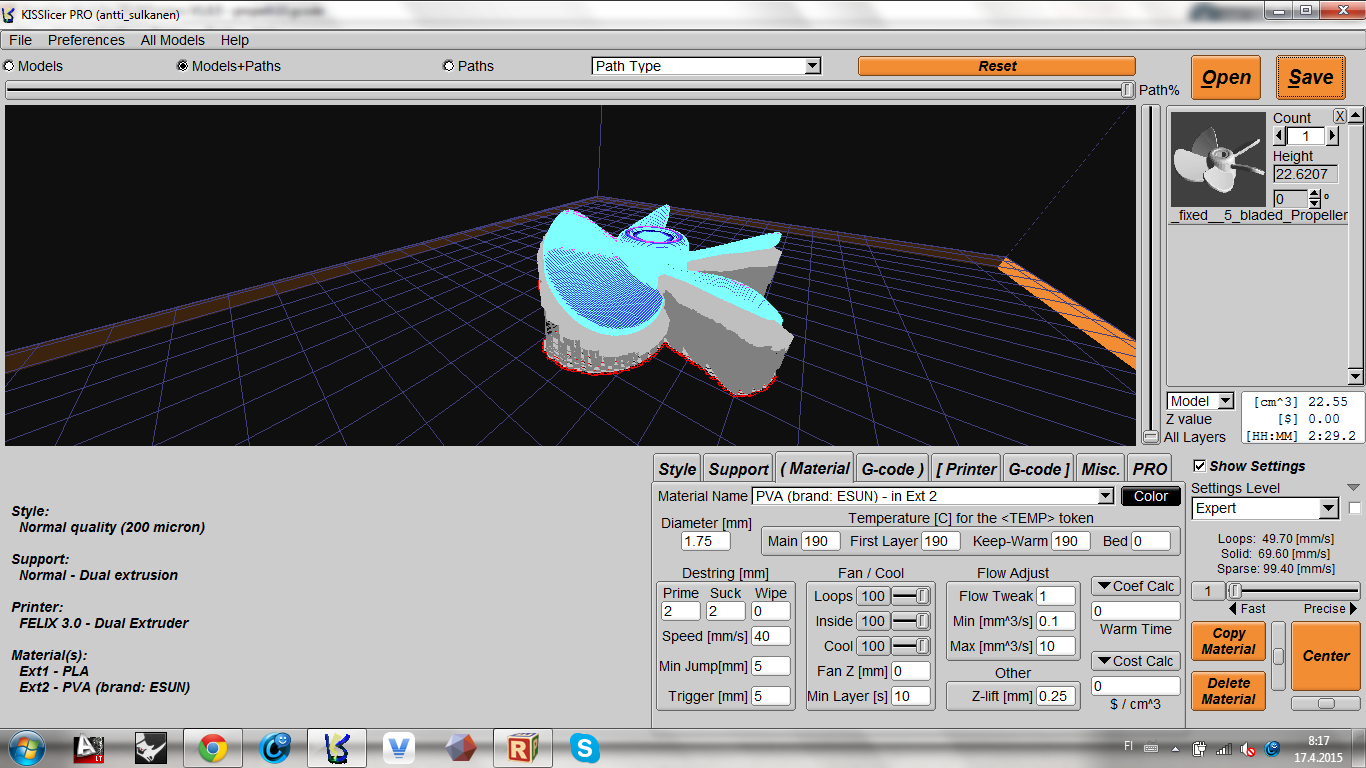This screenshot has height=768, width=1366.
Task: Click the Flow Tweak input field
Action: [1055, 596]
